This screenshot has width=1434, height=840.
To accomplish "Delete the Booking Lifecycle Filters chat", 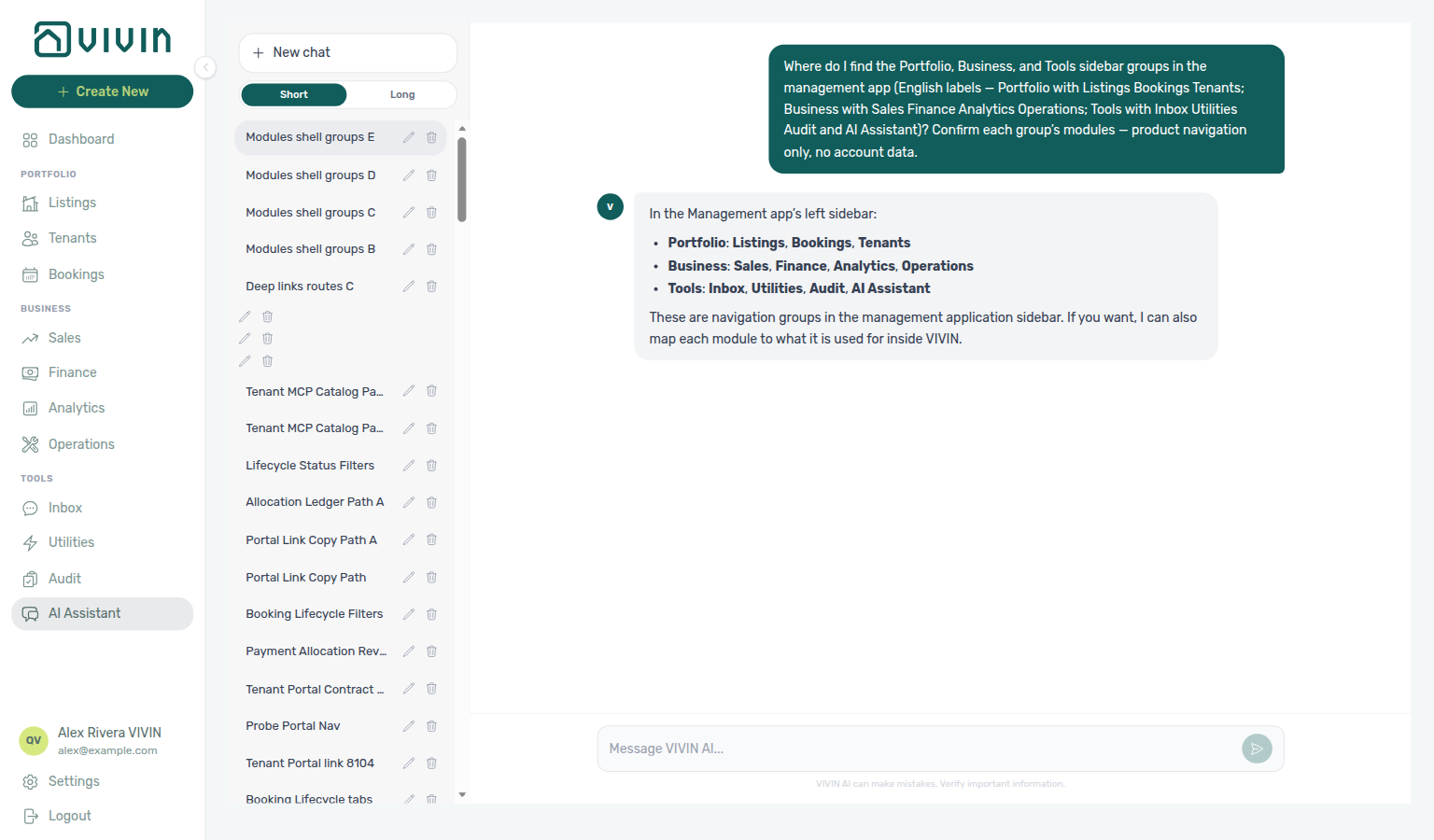I will coord(431,614).
